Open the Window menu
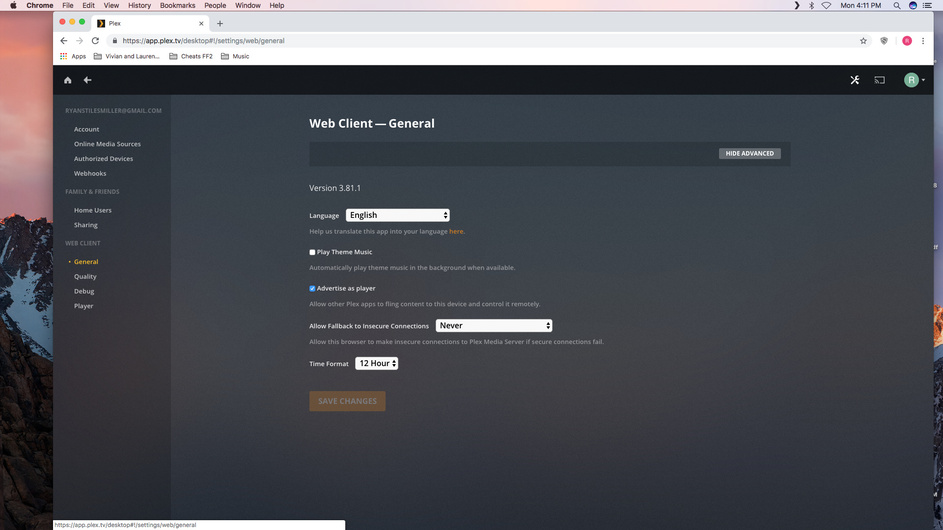 pos(248,5)
